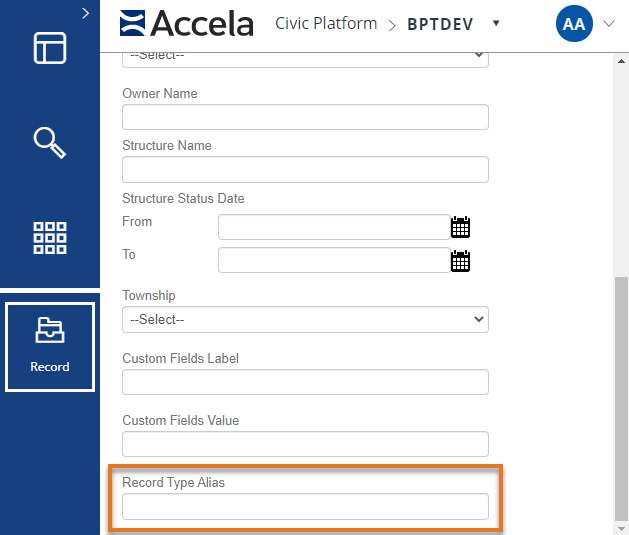Expand the sidebar with the chevron arrow
The width and height of the screenshot is (629, 535).
tap(85, 13)
